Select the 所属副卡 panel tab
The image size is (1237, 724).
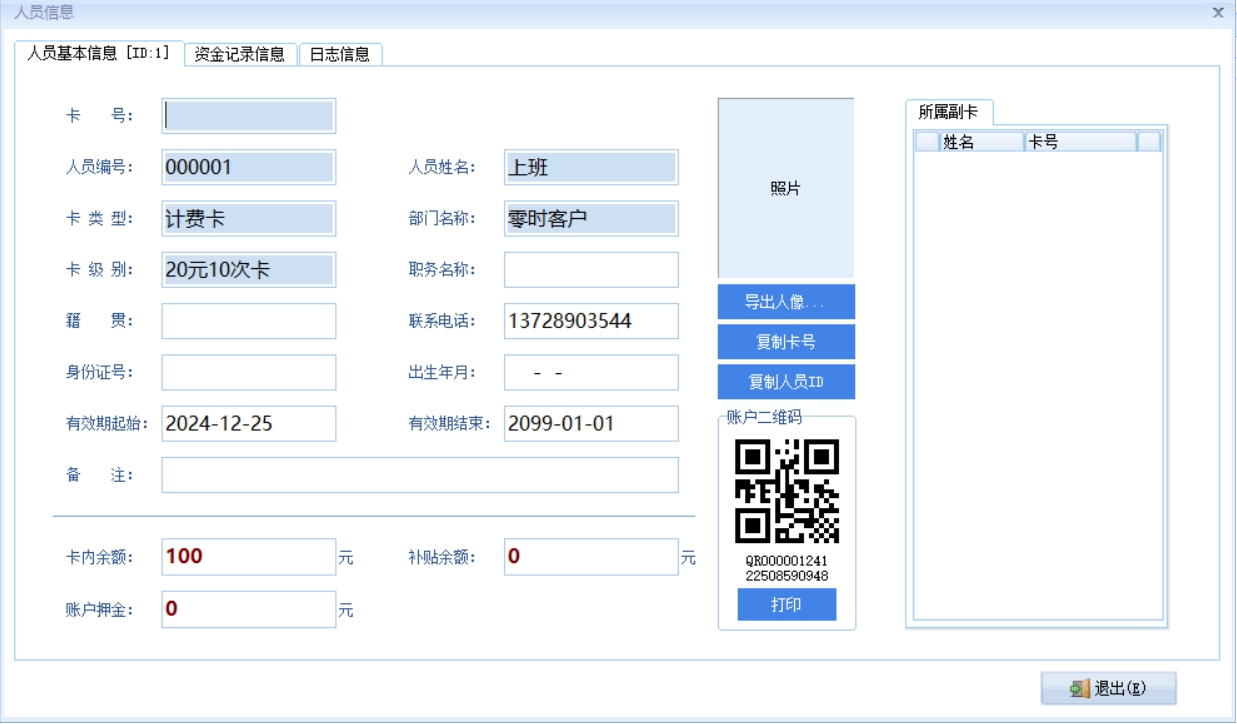pyautogui.click(x=948, y=112)
